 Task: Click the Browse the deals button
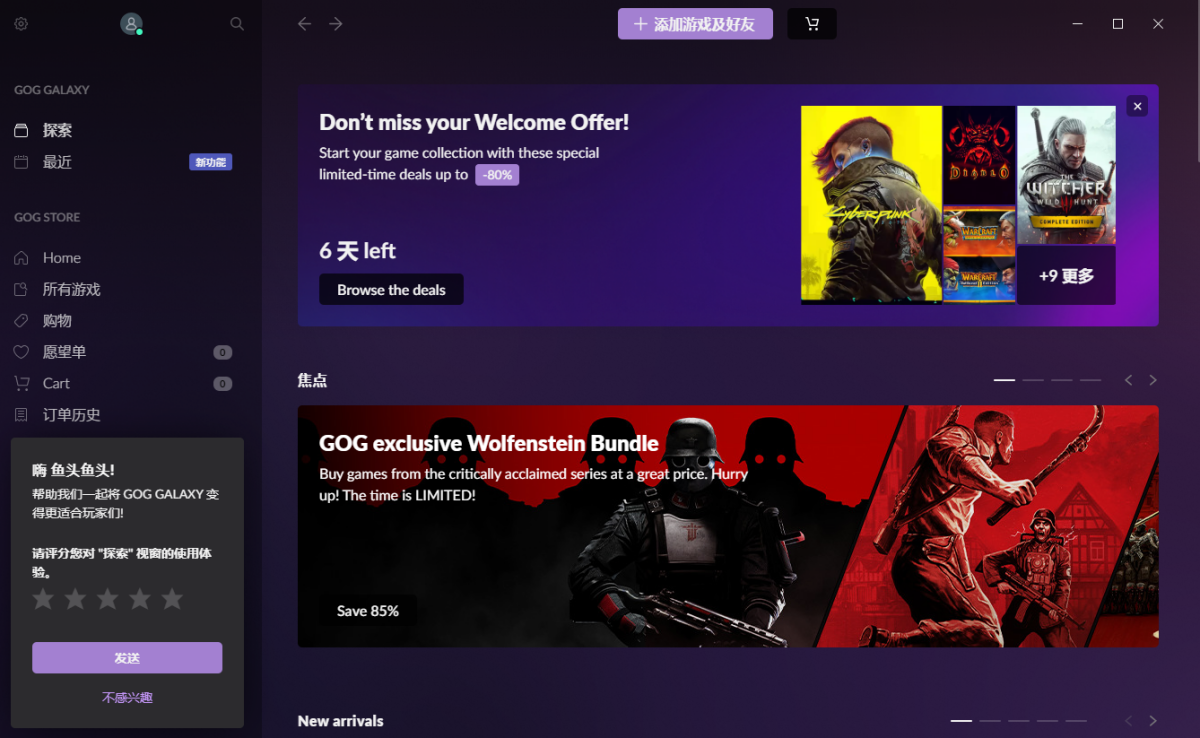391,289
